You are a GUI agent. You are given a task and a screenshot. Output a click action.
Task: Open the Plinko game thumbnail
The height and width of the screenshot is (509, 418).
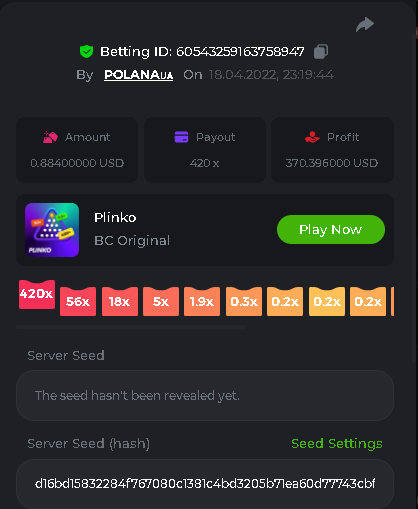pos(52,230)
